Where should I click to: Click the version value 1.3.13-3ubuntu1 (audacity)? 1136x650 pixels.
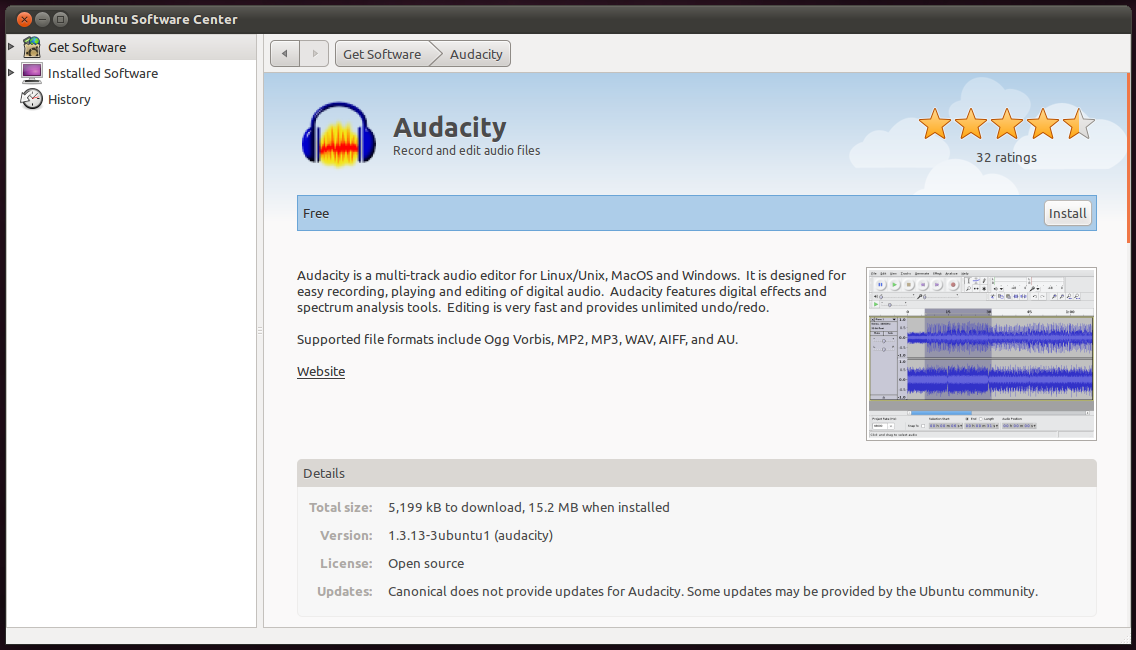[470, 536]
